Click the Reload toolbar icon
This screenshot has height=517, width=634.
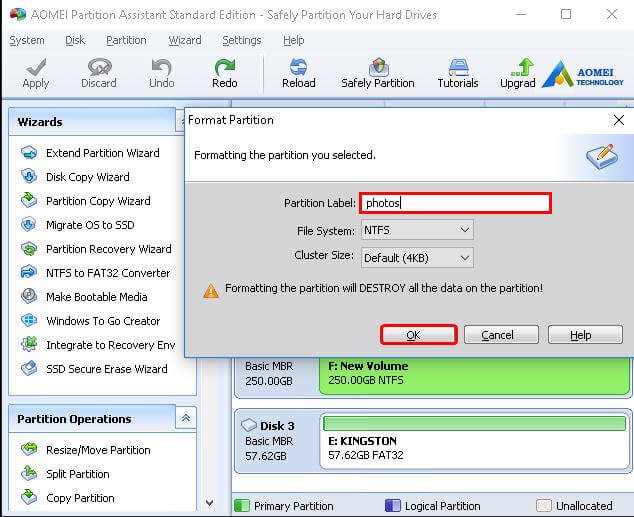(x=298, y=67)
